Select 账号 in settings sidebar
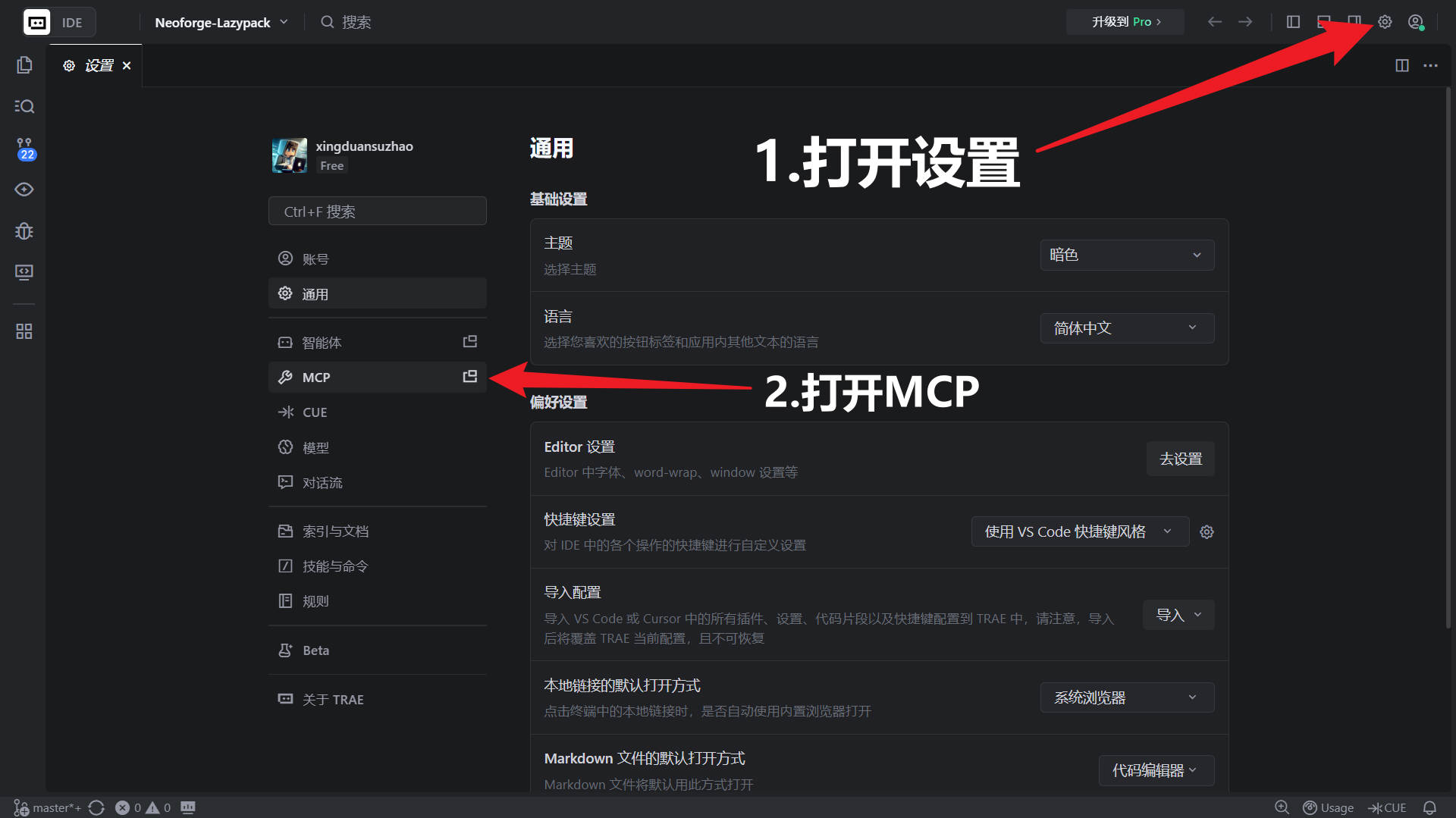This screenshot has width=1456, height=818. pos(378,259)
